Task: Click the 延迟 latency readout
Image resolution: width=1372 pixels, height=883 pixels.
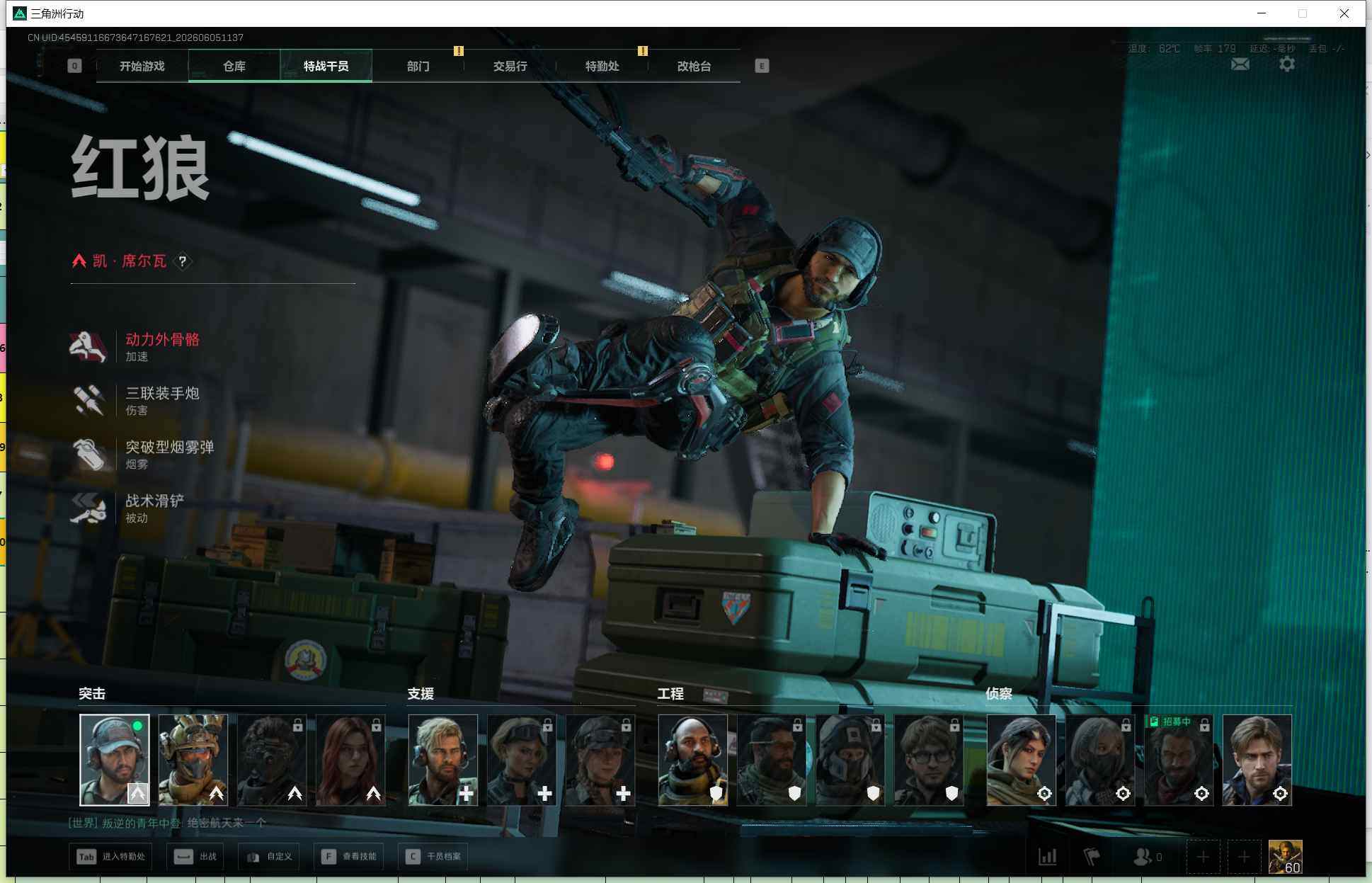Action: point(1272,49)
